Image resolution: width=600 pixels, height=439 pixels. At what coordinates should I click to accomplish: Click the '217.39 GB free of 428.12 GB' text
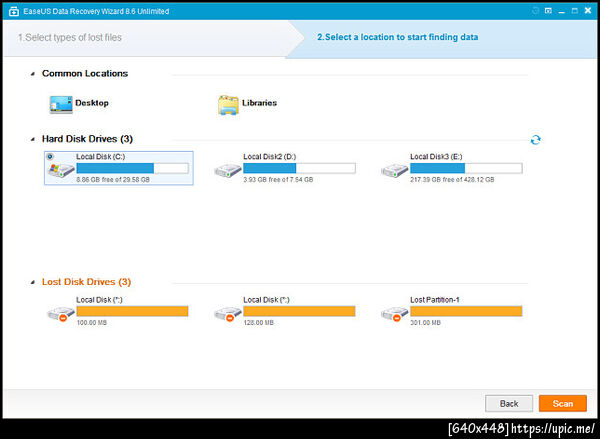tap(452, 180)
